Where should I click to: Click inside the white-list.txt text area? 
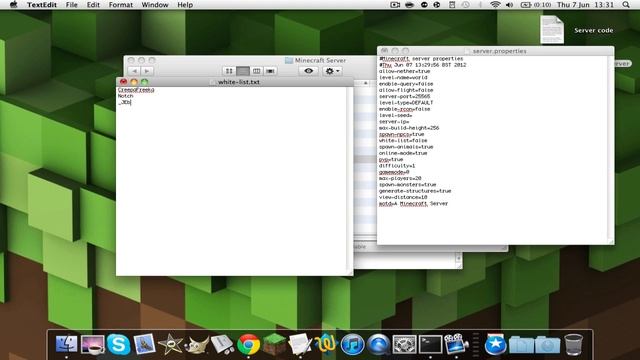(x=232, y=181)
